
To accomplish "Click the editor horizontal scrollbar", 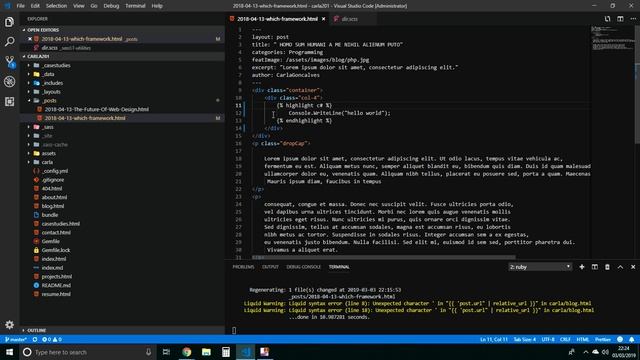I will point(383,258).
